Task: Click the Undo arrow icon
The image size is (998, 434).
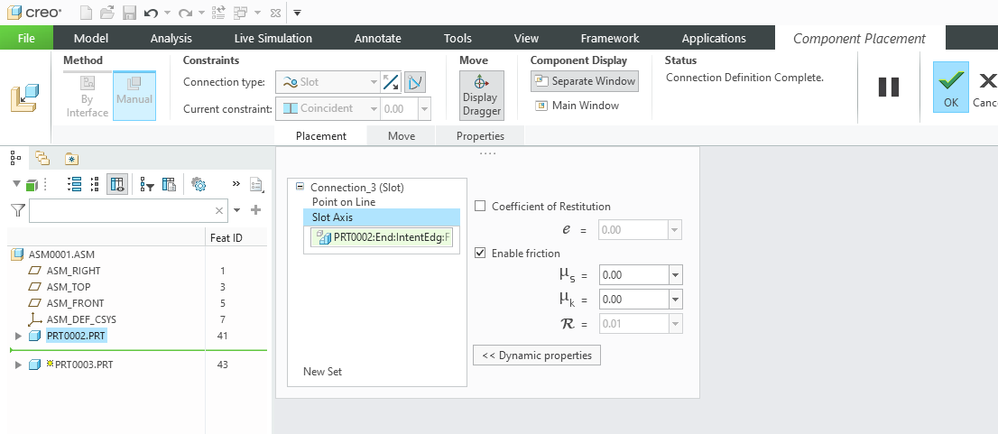Action: [x=151, y=13]
